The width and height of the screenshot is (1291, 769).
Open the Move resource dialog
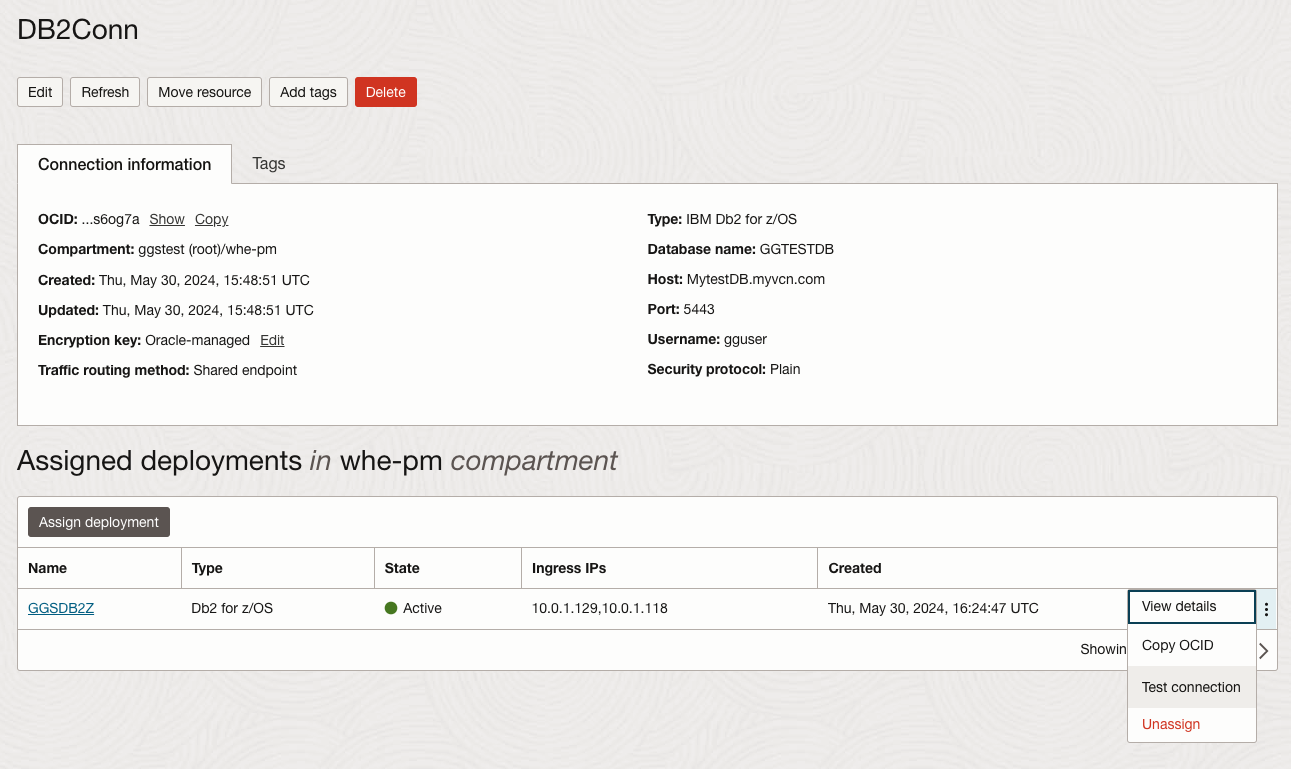coord(204,92)
